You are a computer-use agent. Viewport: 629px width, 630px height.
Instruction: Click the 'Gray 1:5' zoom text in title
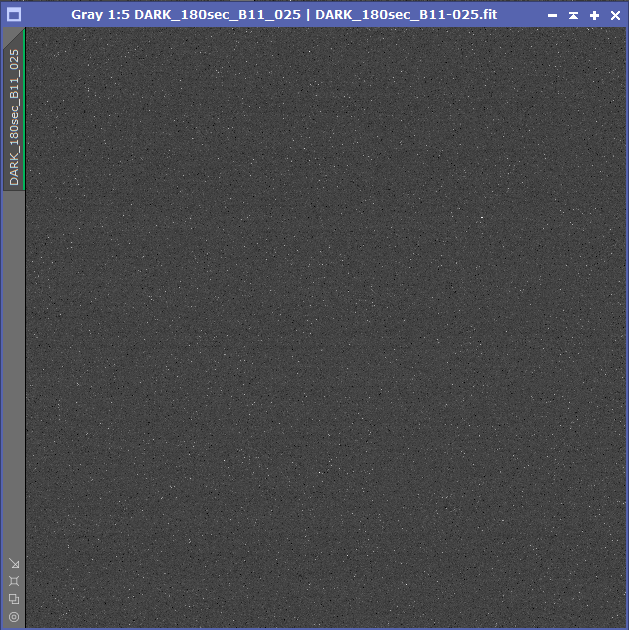coord(97,15)
